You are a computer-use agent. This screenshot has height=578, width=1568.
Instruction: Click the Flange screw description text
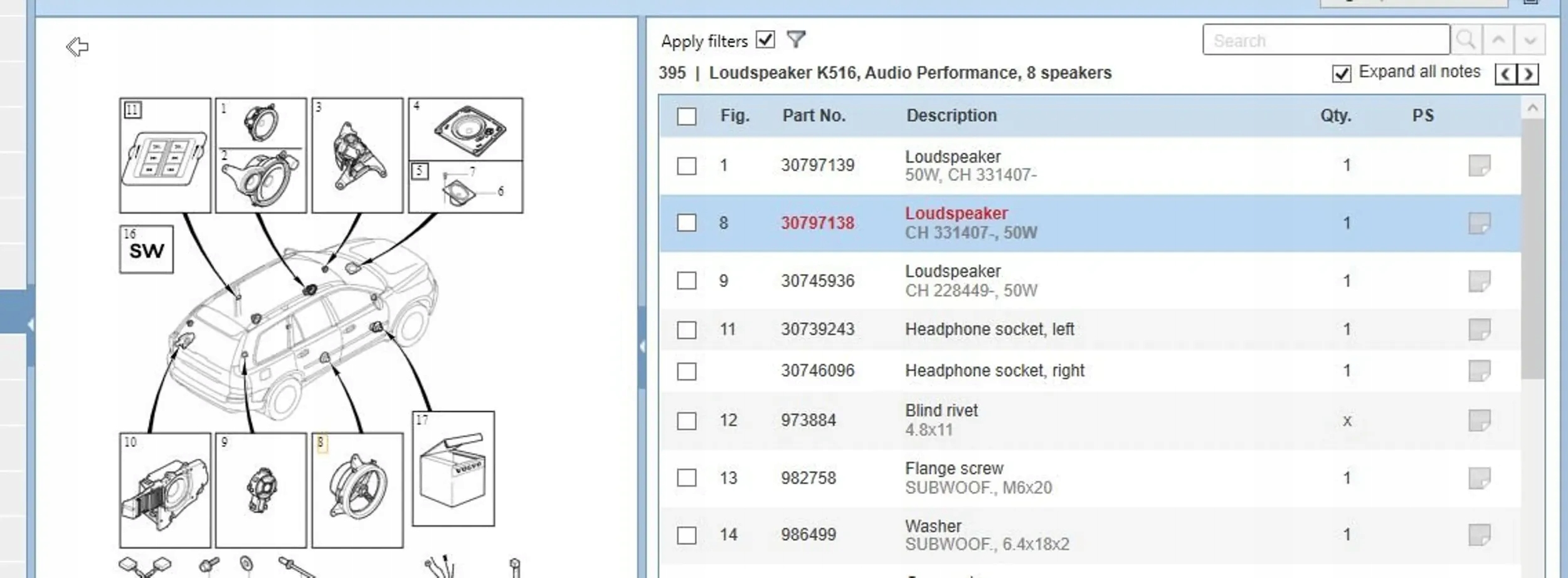(954, 468)
